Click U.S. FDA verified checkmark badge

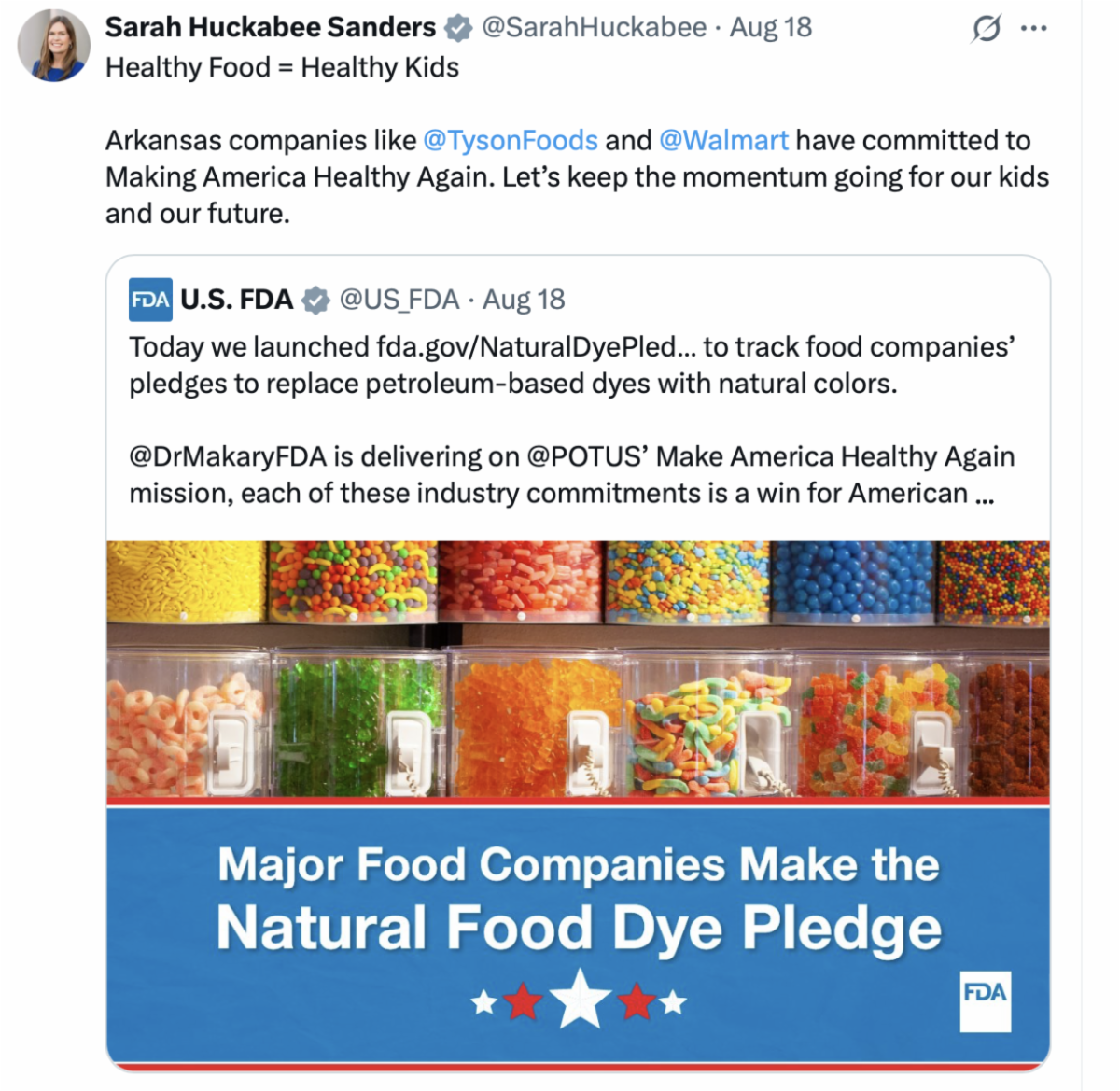tap(316, 300)
